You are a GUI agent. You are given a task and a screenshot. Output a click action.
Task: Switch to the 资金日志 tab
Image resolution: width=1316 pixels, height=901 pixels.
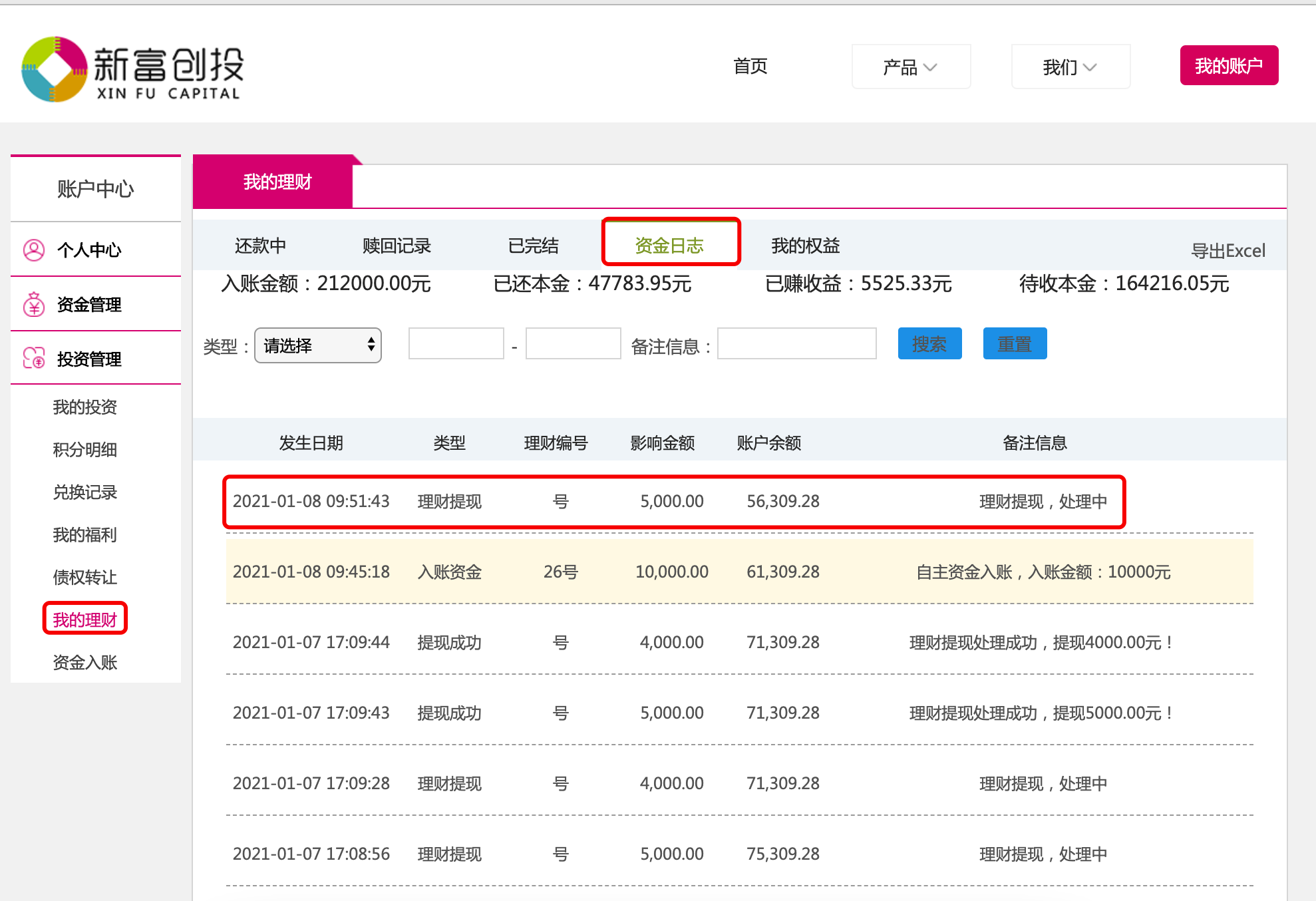click(670, 246)
